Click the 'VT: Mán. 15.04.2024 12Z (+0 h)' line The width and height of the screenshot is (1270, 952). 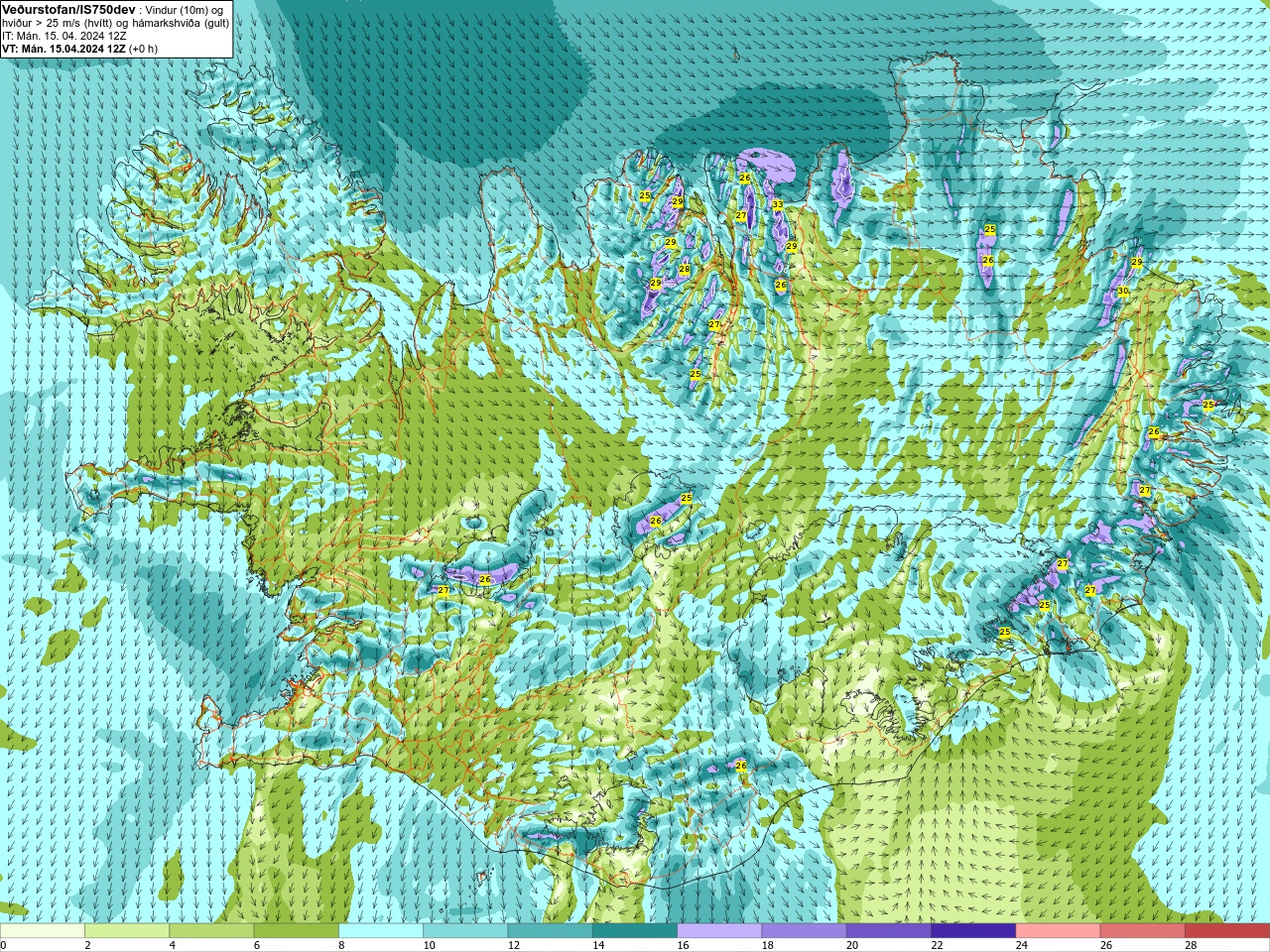[x=79, y=49]
